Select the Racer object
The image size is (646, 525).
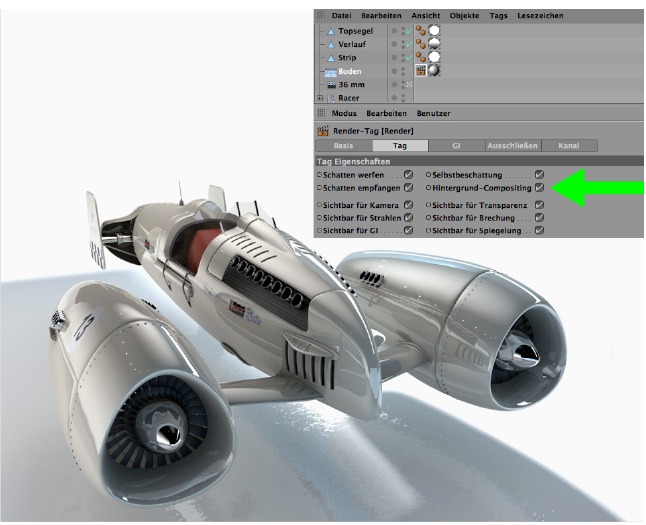click(349, 98)
